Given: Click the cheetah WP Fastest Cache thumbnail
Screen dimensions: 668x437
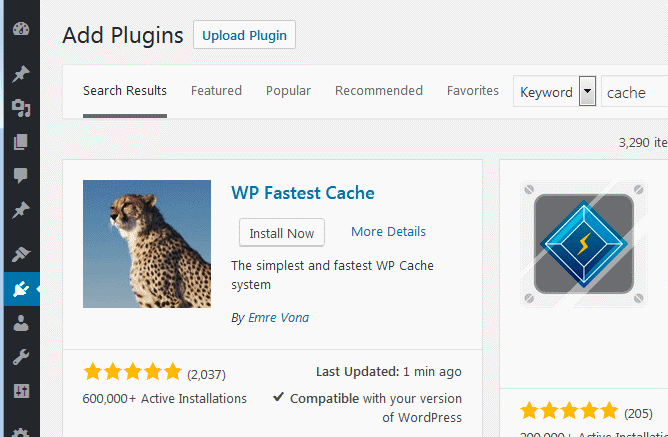Looking at the screenshot, I should 147,244.
